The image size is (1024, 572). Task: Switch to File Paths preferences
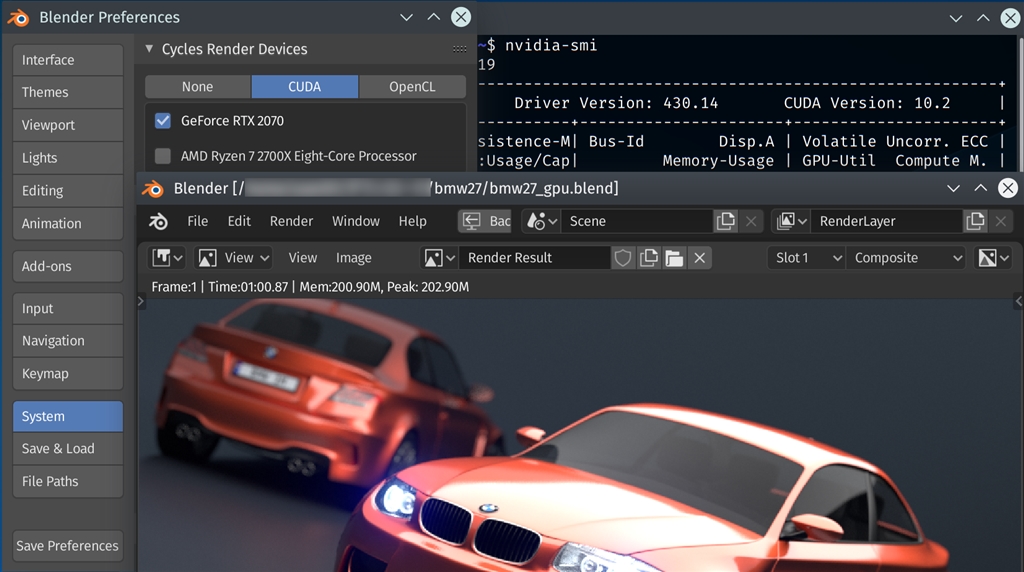point(68,481)
